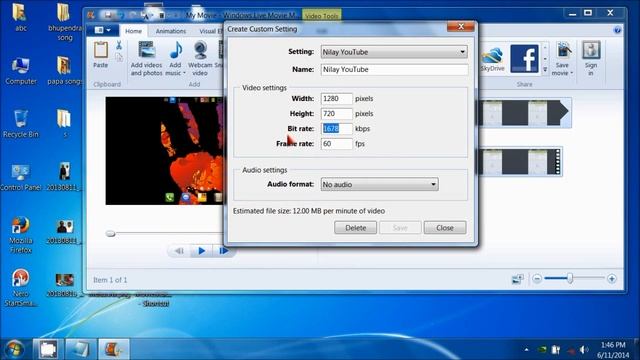Select the Height field showing 720

(x=336, y=113)
